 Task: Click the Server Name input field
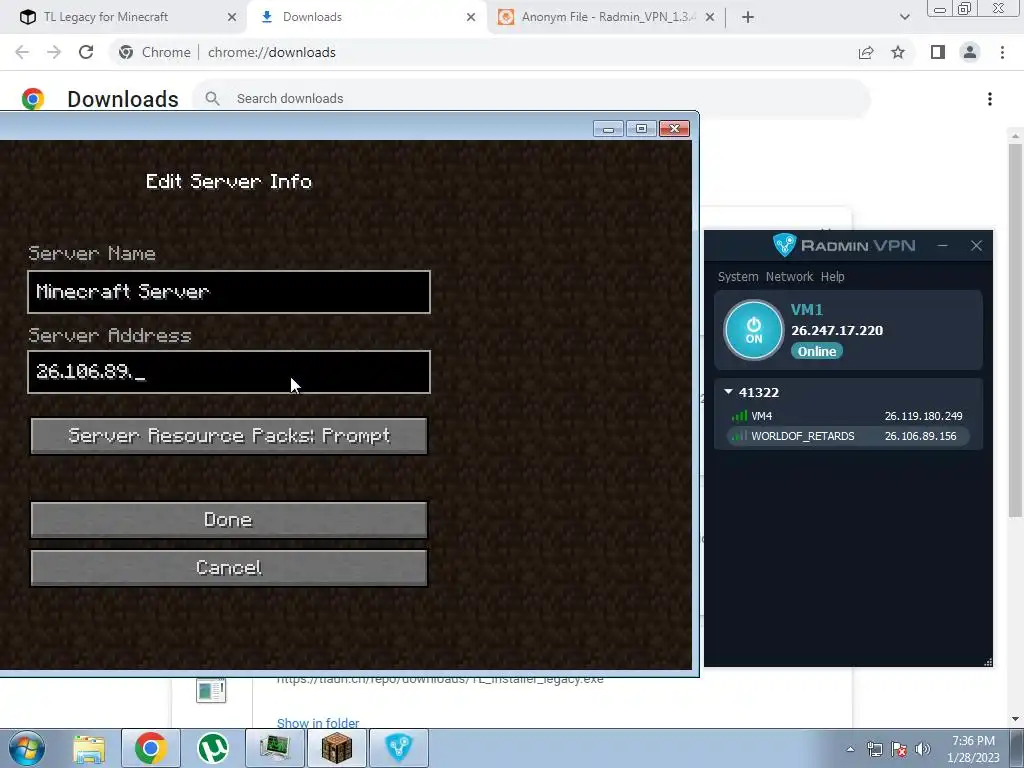tap(229, 292)
